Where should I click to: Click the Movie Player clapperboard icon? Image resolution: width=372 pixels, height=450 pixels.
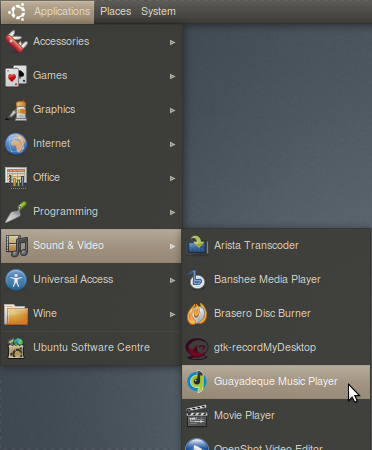(x=197, y=416)
